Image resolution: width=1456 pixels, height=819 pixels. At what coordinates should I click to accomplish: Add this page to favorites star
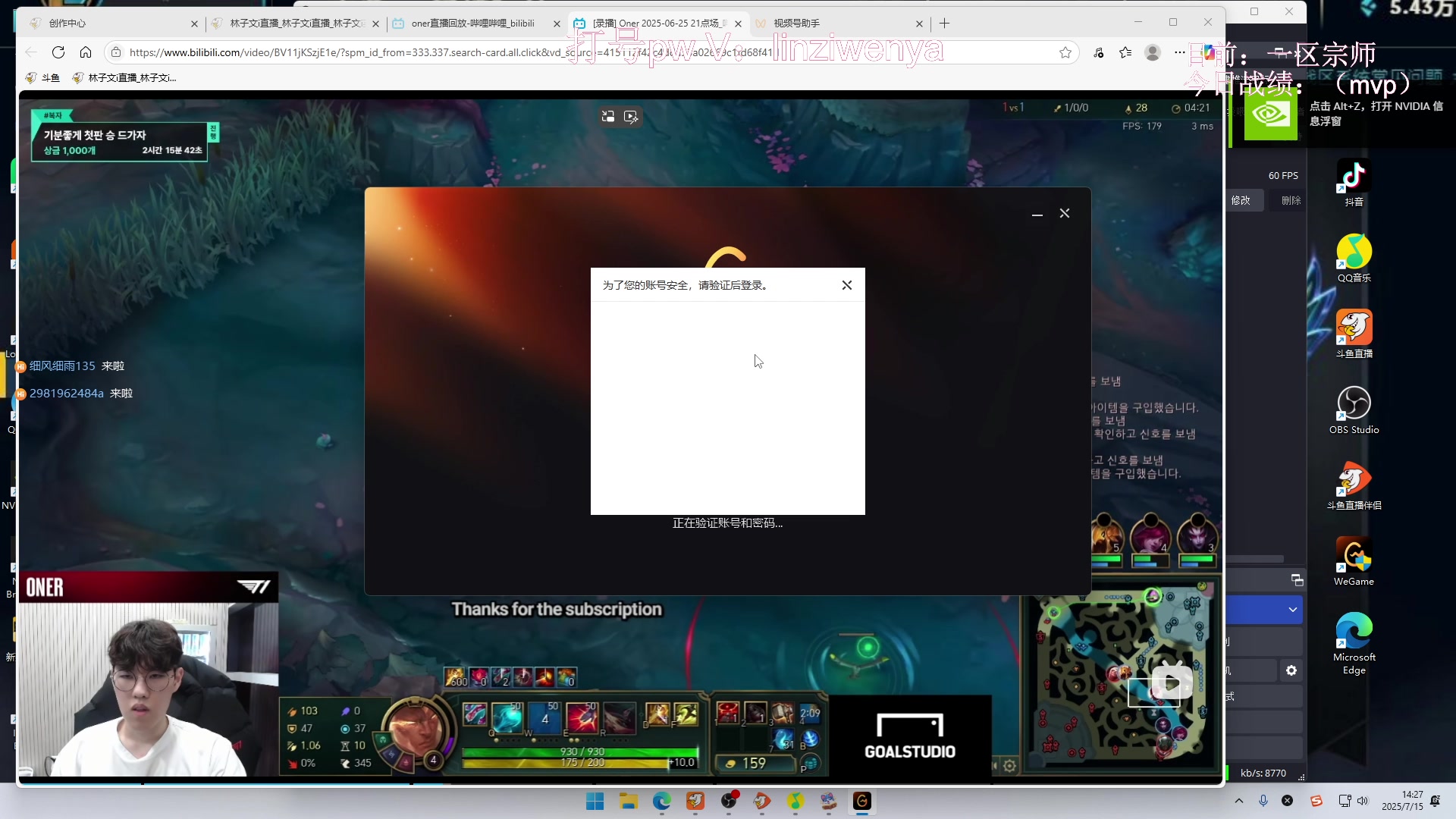pyautogui.click(x=1065, y=52)
